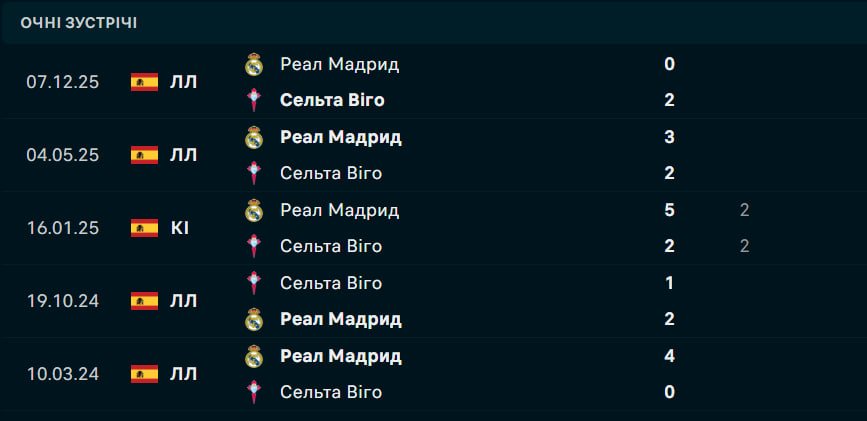Click Celta Vigo crest in 19.10.24 match
Viewport: 867px width, 421px height.
coord(254,283)
